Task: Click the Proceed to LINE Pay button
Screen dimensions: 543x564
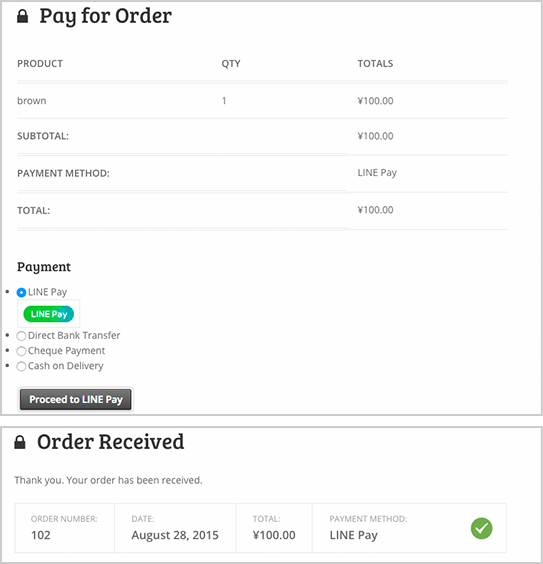Action: pos(76,399)
